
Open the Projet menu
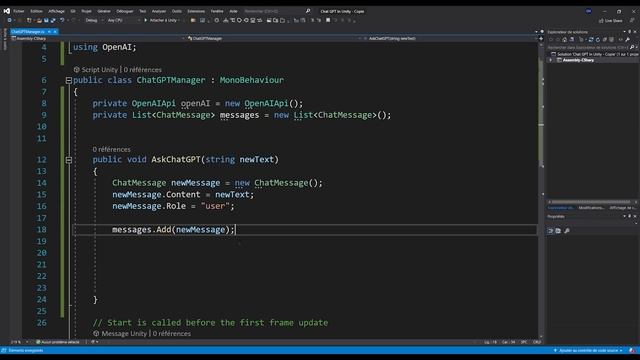pos(86,11)
